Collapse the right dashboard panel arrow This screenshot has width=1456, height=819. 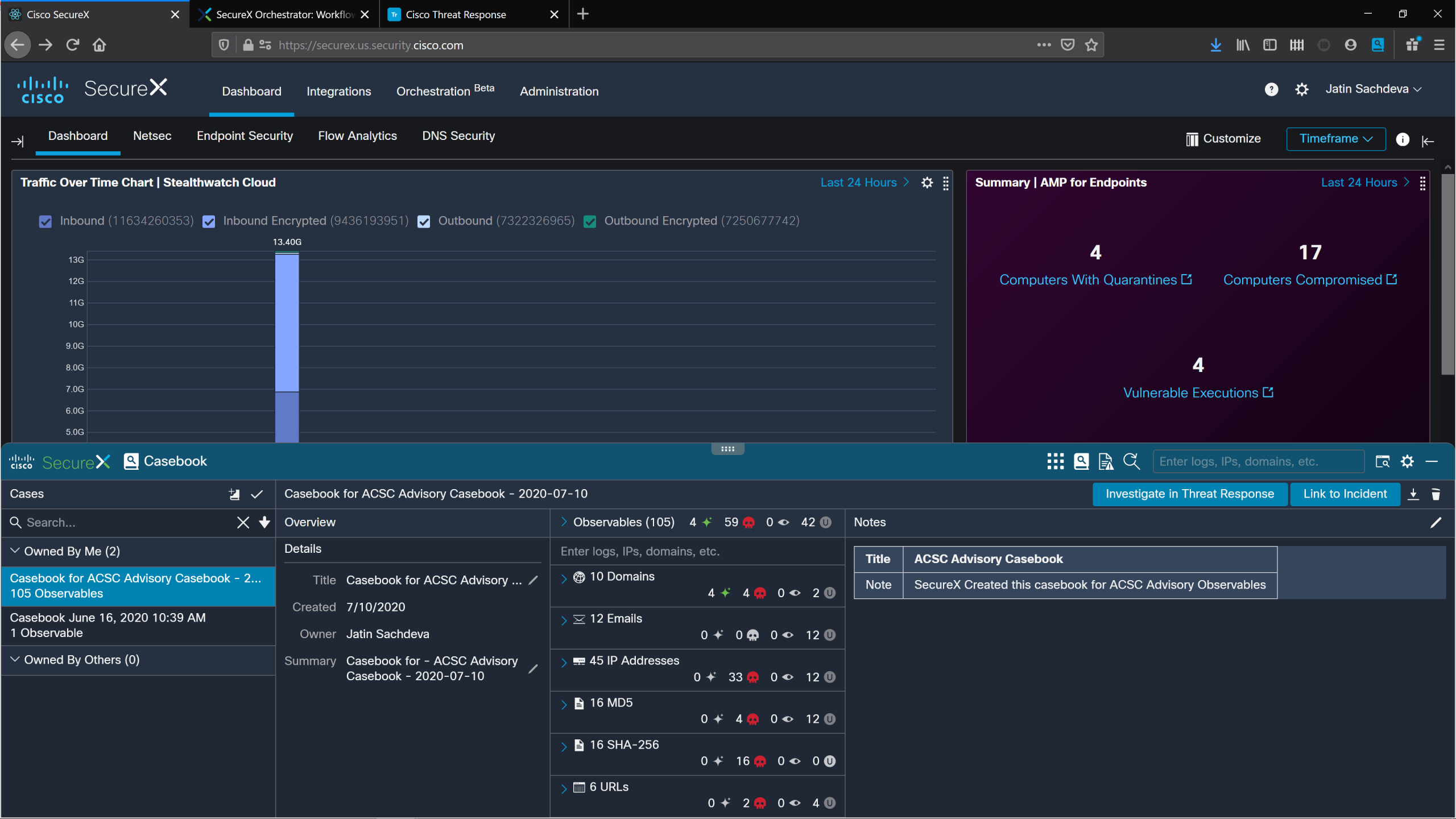click(1428, 141)
